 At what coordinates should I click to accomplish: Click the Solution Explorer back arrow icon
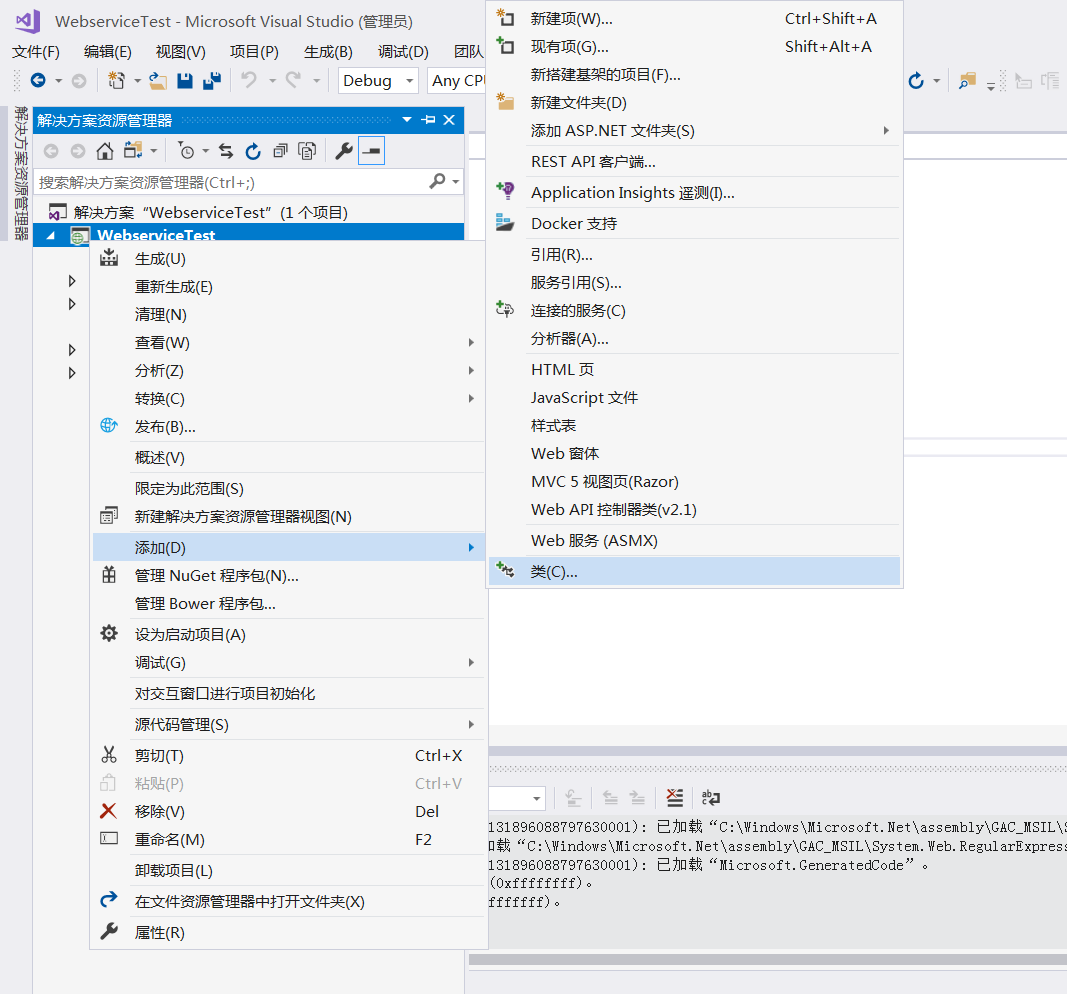pyautogui.click(x=51, y=151)
